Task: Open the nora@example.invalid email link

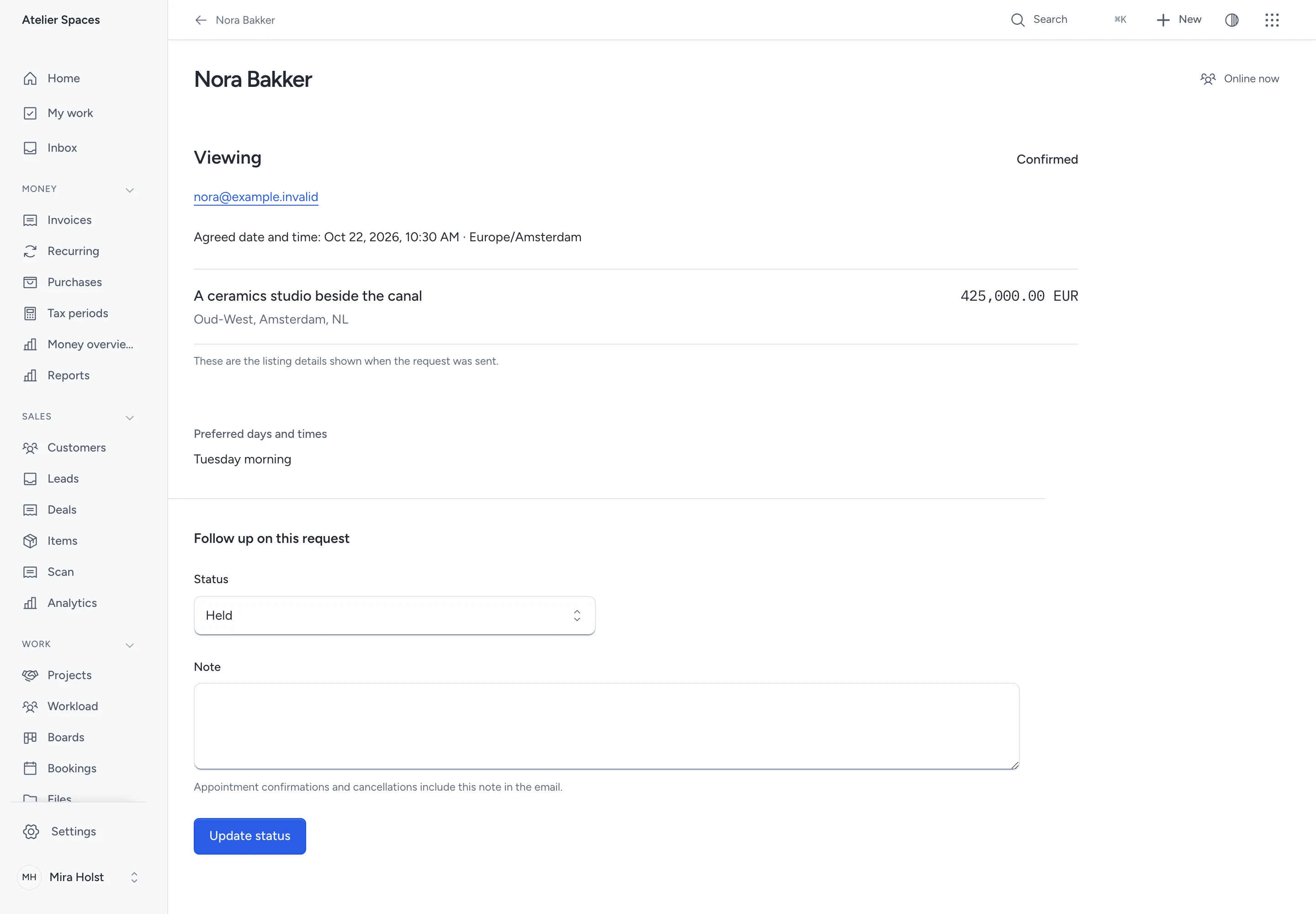Action: (x=256, y=197)
